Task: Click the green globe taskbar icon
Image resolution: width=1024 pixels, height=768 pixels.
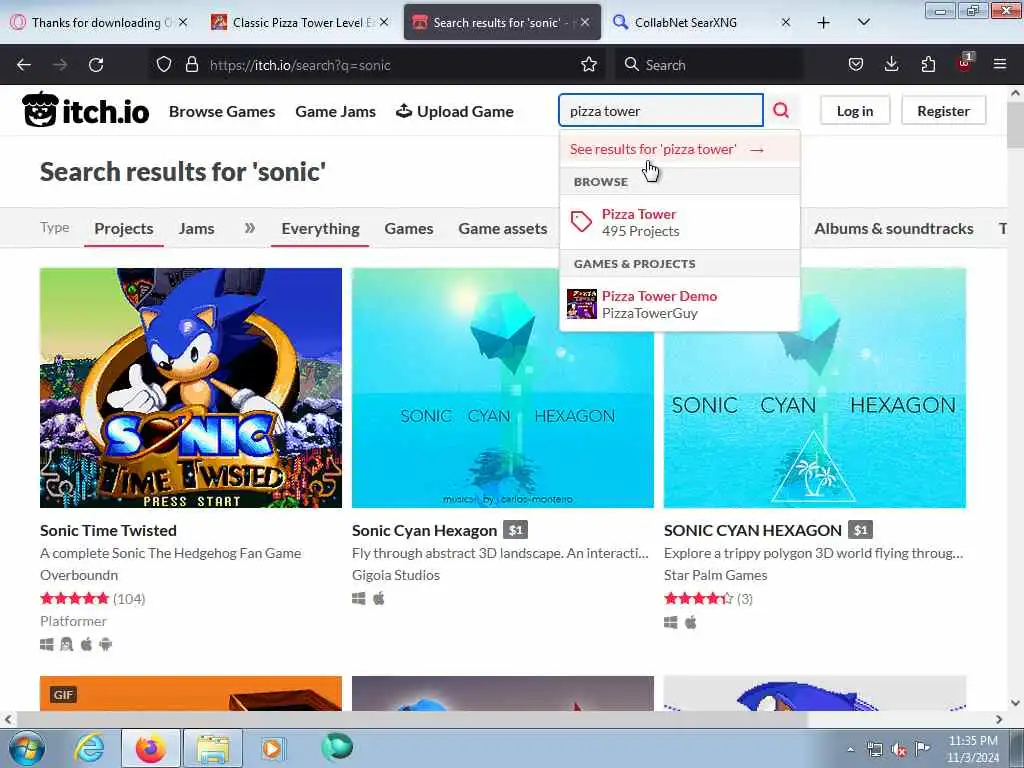Action: (336, 747)
